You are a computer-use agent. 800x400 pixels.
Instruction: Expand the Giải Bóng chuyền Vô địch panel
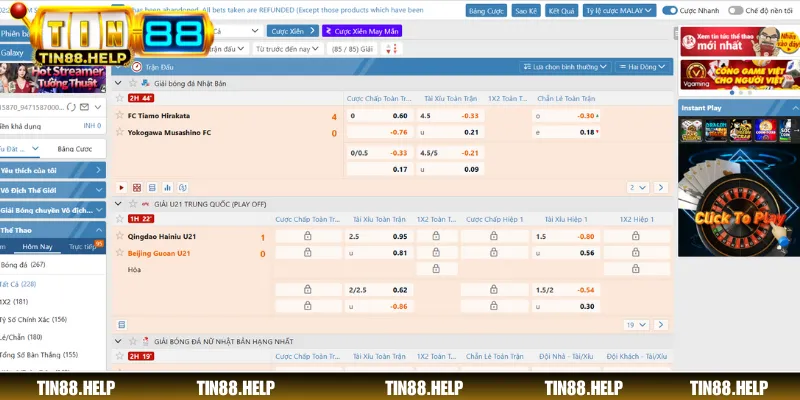[x=52, y=210]
